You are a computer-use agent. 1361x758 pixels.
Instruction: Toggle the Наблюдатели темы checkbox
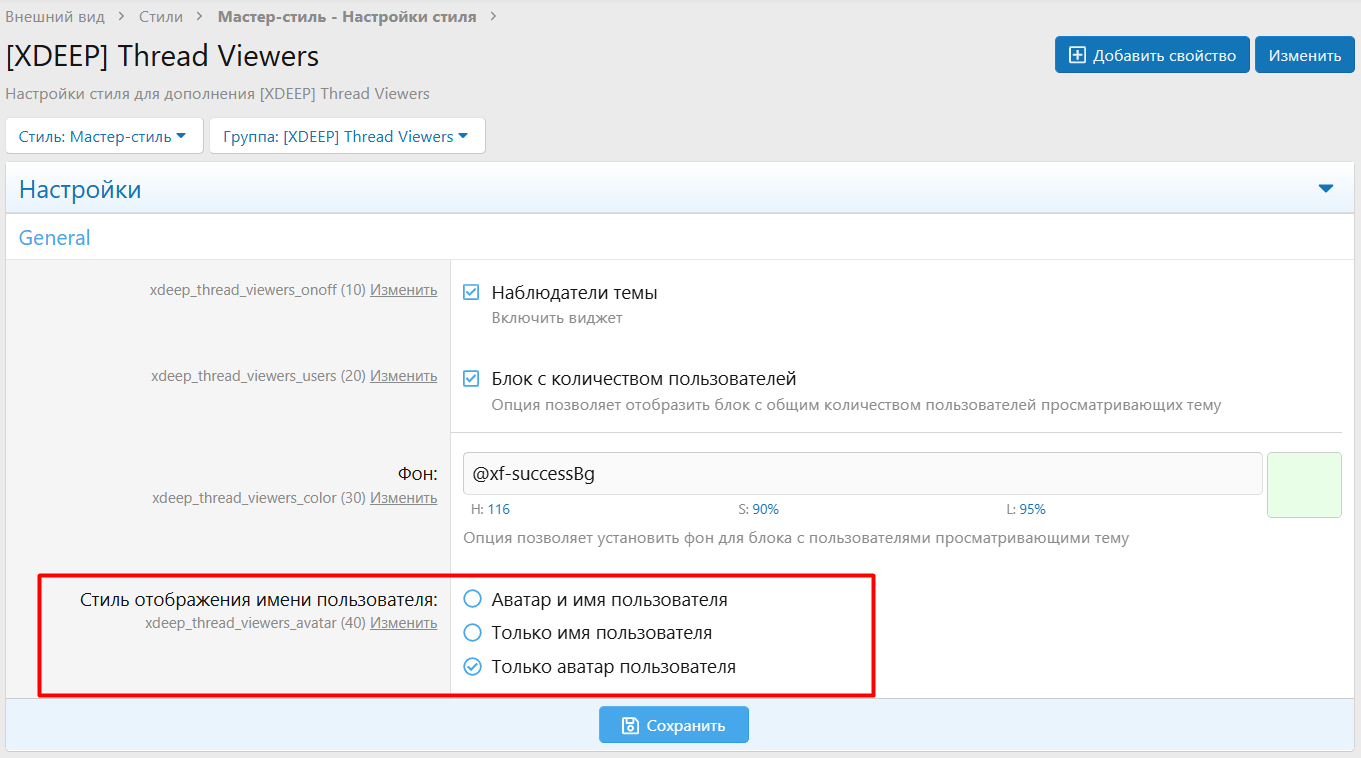(472, 292)
